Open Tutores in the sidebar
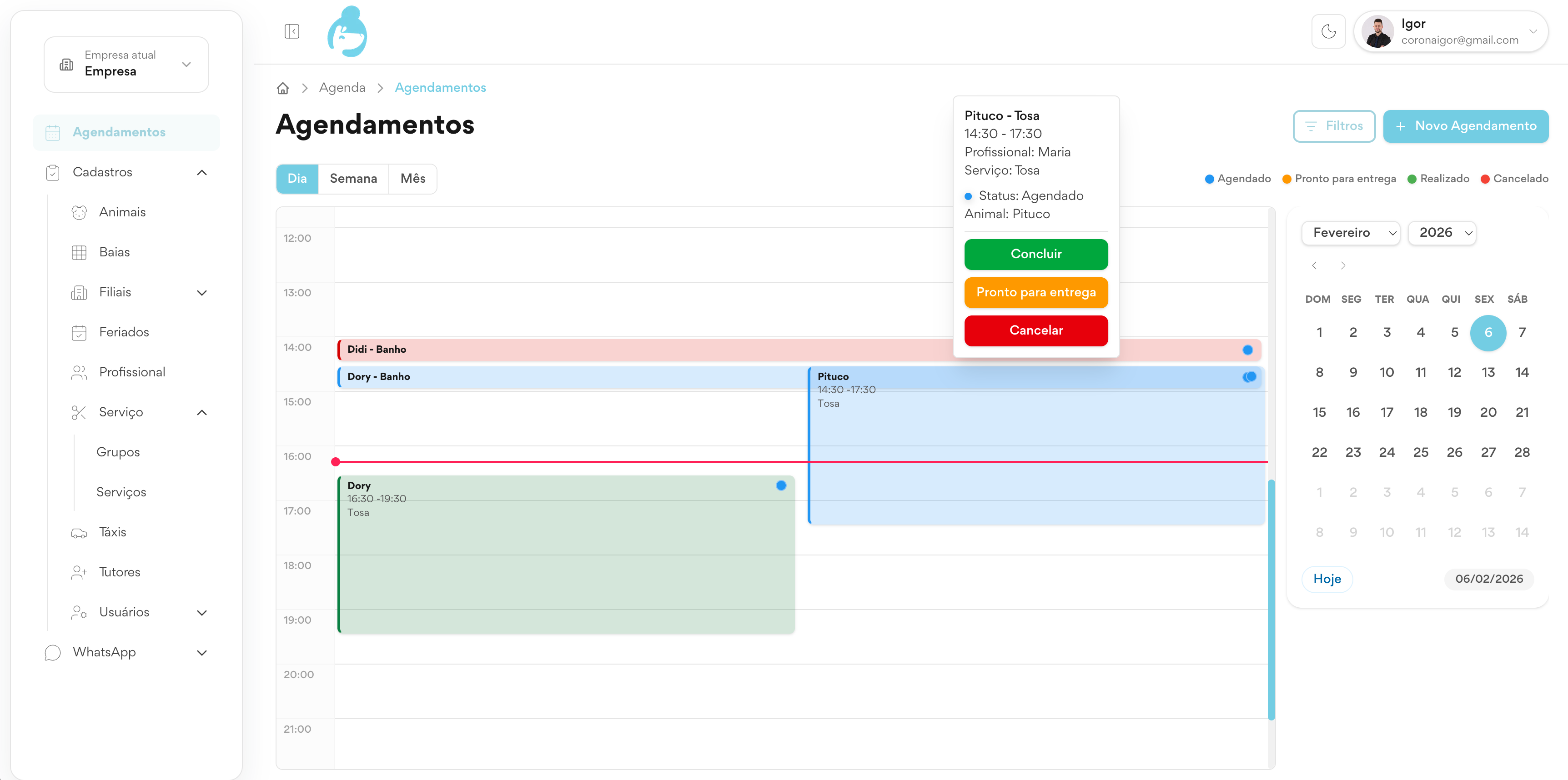This screenshot has width=1568, height=780. click(x=119, y=572)
